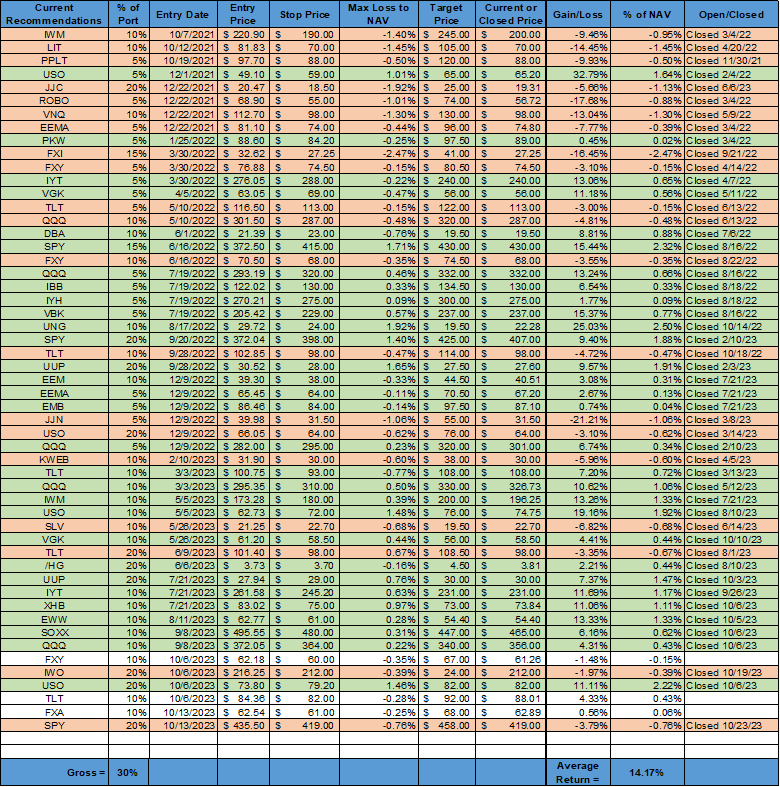780x787 pixels.
Task: Click the 326.73 closed price cell
Action: [x=510, y=486]
